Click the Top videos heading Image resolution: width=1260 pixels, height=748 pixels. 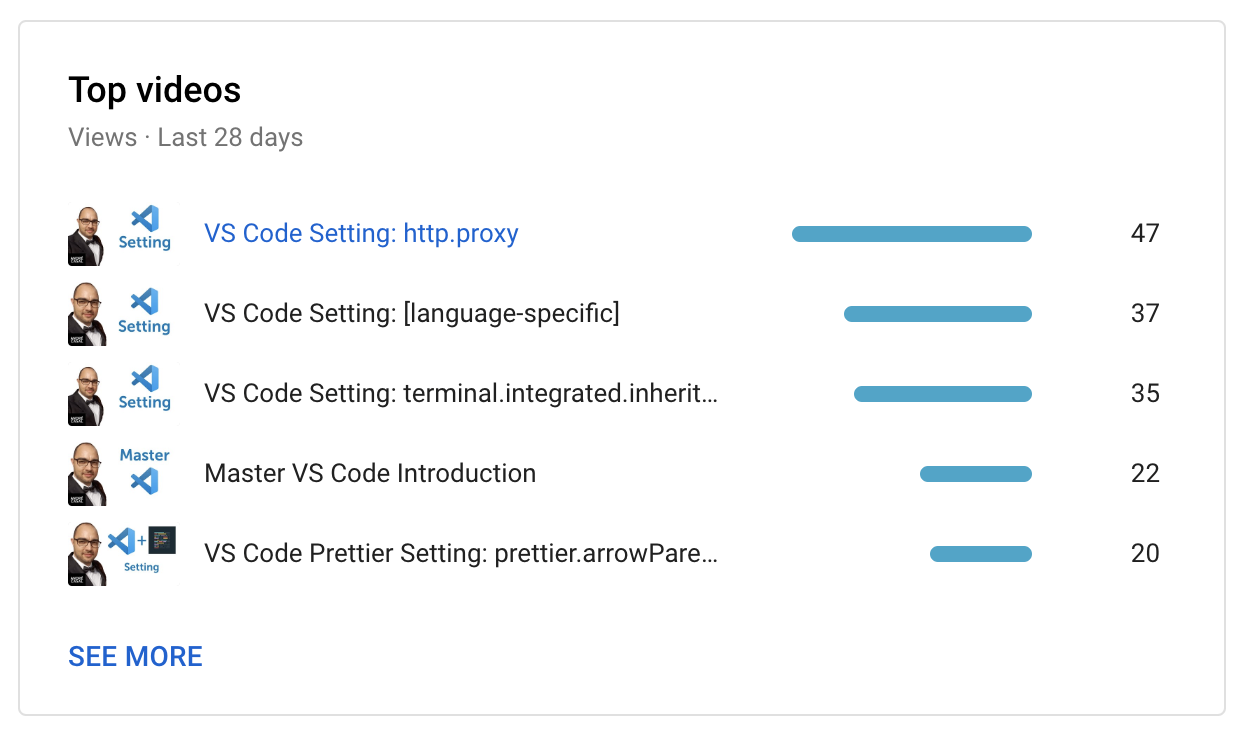pos(154,90)
